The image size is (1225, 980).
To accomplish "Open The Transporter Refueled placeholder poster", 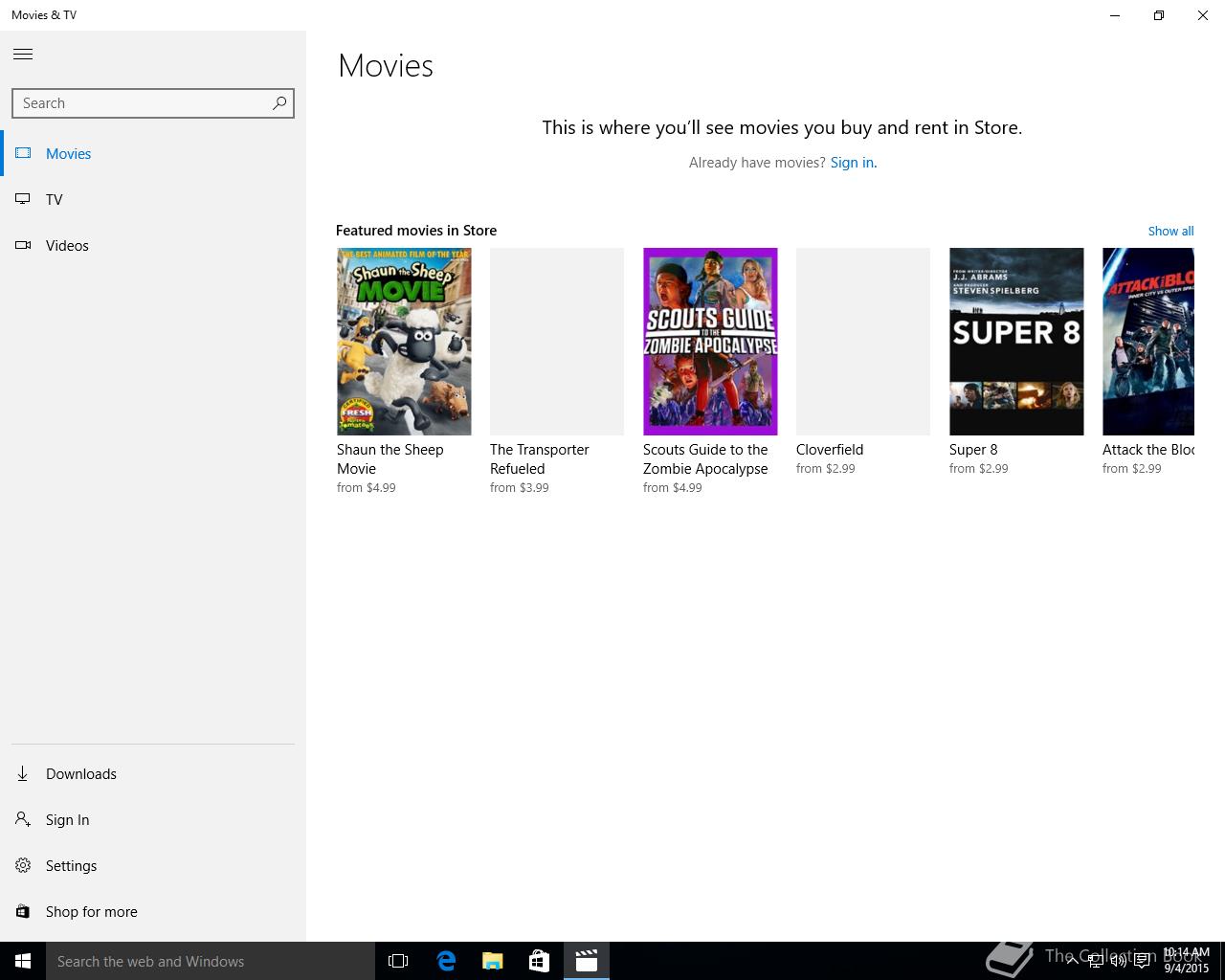I will [557, 342].
